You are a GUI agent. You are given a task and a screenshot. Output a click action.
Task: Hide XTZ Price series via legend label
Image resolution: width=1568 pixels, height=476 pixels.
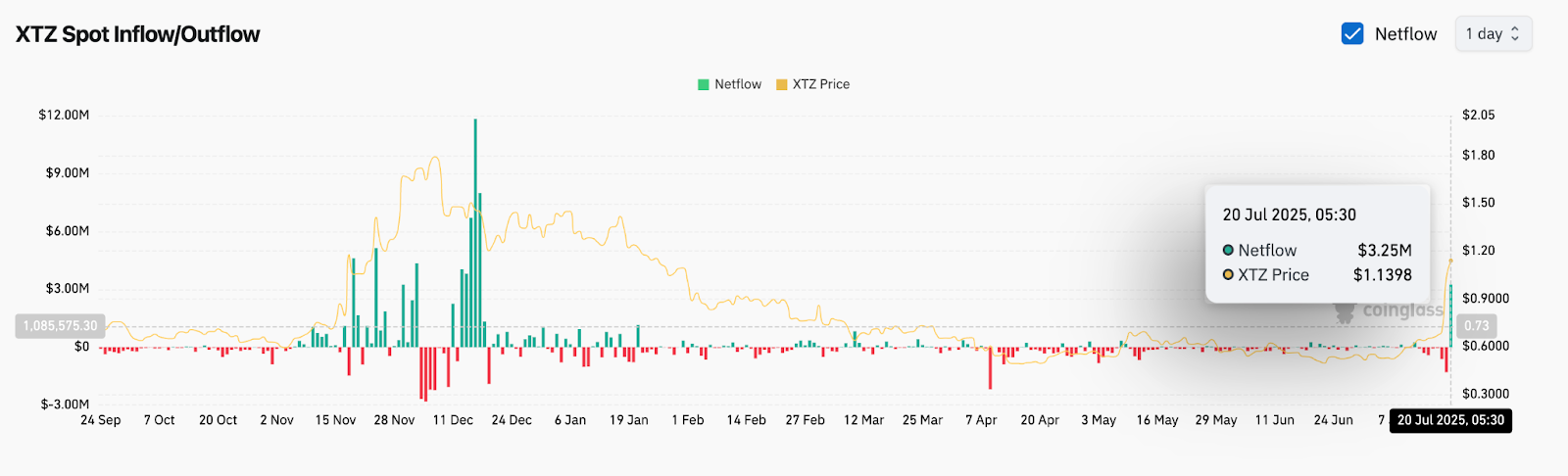820,85
